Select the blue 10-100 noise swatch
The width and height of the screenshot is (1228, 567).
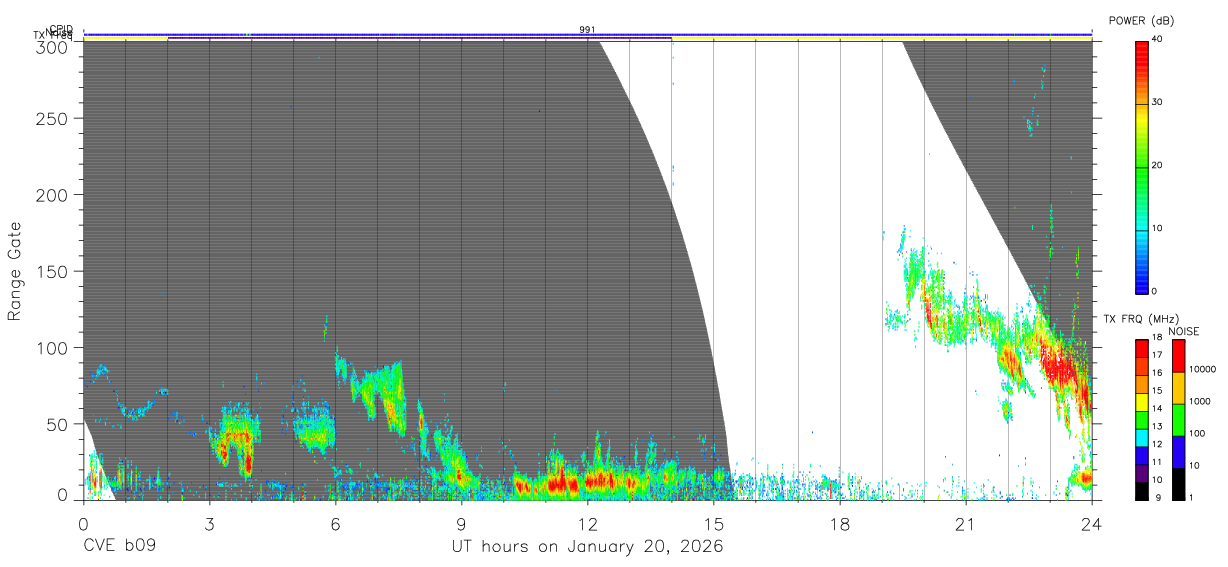pyautogui.click(x=1178, y=452)
